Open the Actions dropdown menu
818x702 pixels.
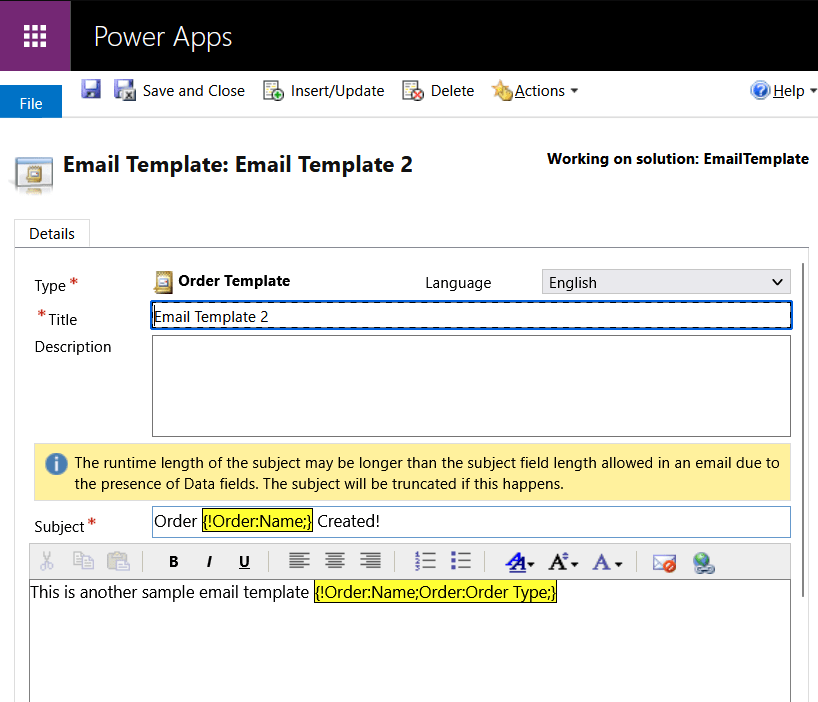click(535, 91)
